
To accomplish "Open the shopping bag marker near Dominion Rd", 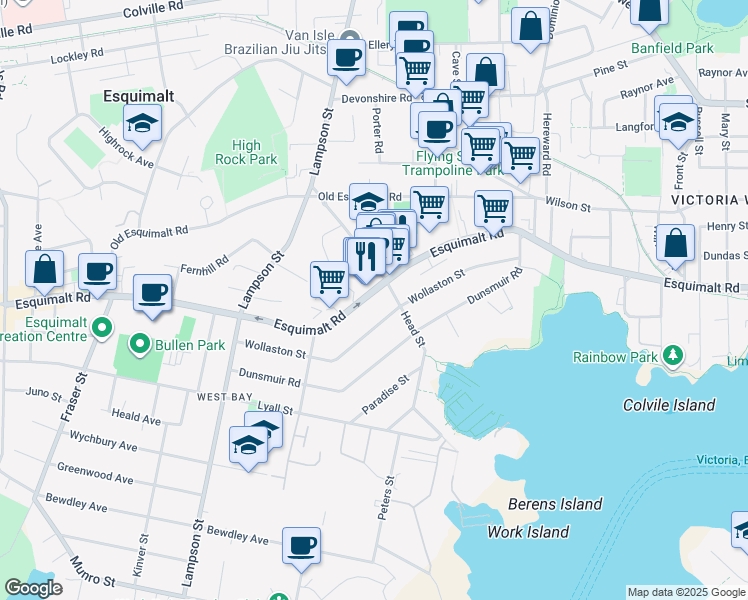I will [530, 29].
